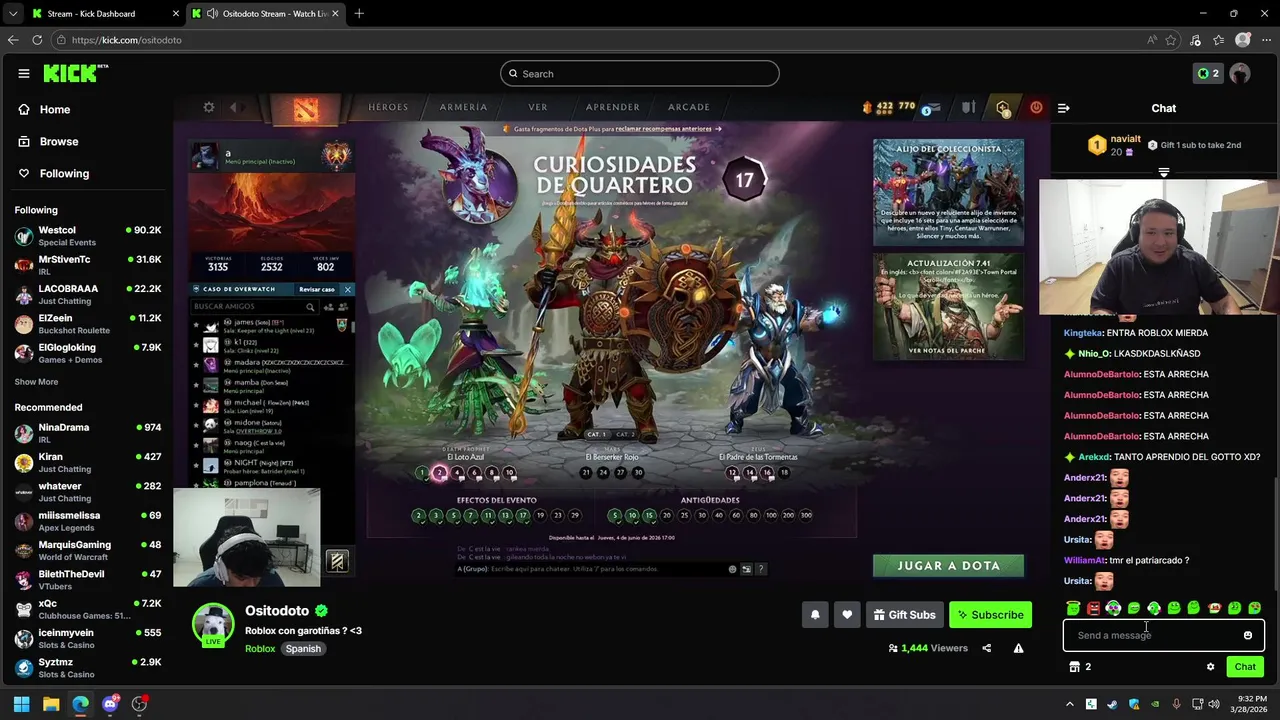This screenshot has height=720, width=1280.
Task: Open File Explorer from taskbar
Action: pos(51,704)
